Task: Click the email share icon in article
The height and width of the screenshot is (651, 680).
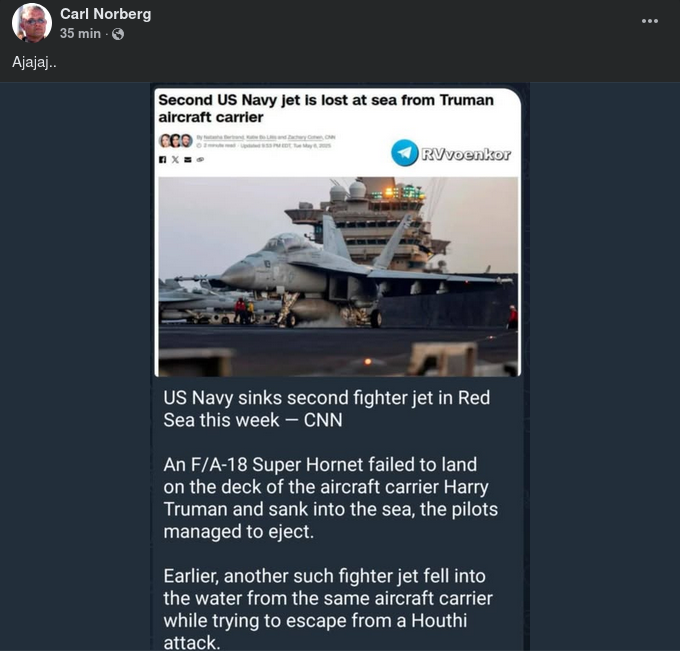Action: tap(187, 158)
